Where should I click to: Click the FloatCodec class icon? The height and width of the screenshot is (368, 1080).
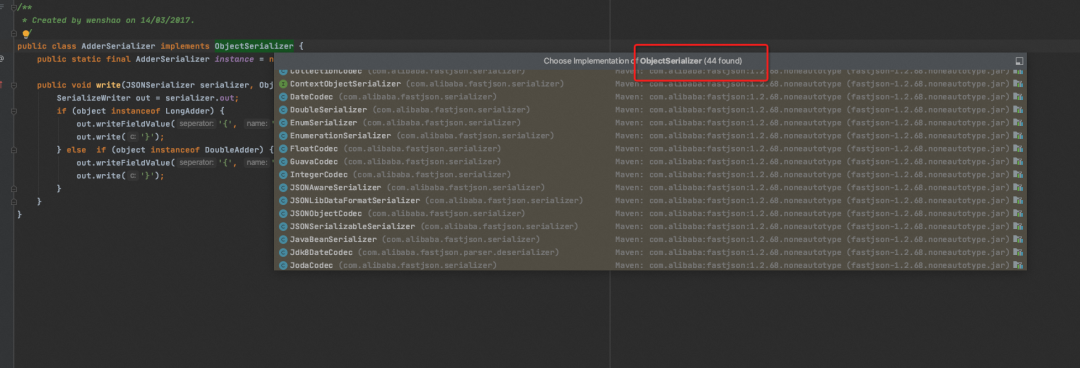click(x=284, y=149)
